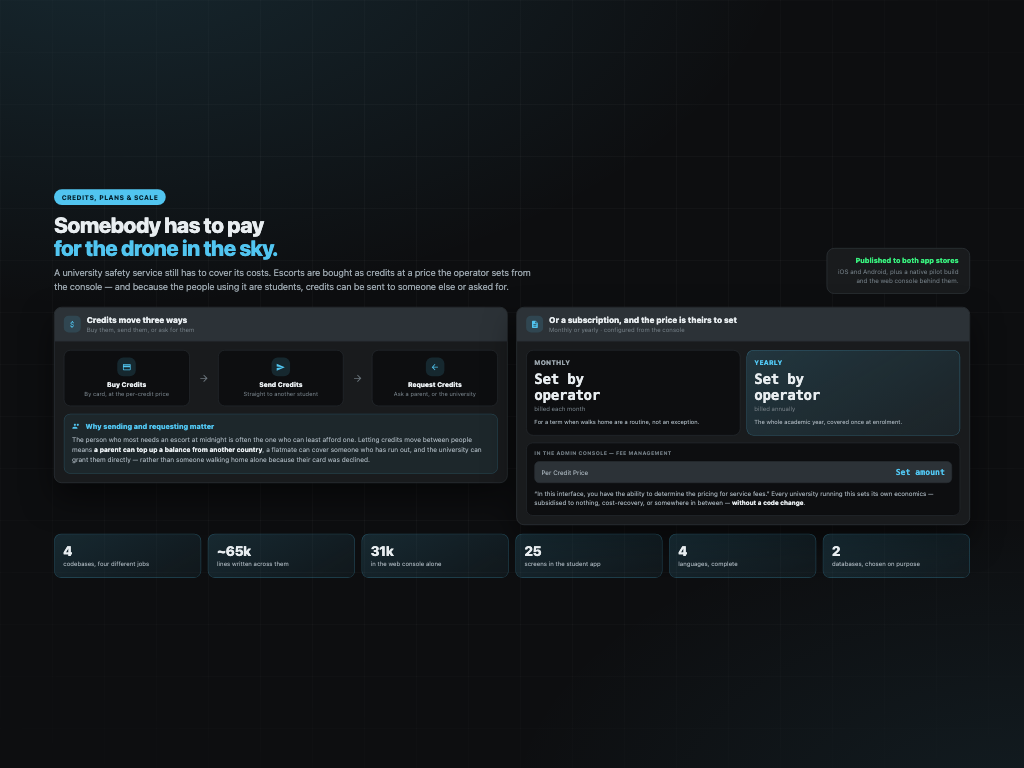
Task: Click "Monthly or yearly - configured from the console" subtitle
Action: point(616,330)
